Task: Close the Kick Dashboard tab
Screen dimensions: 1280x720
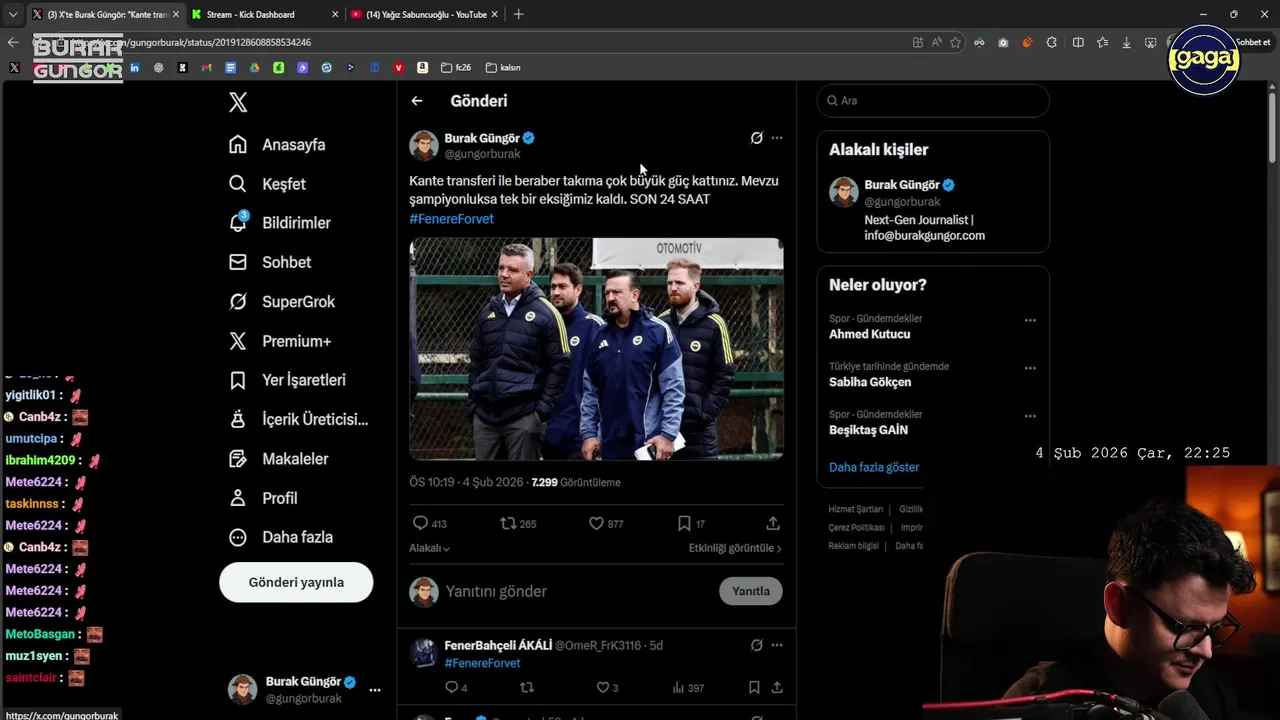Action: [x=335, y=14]
